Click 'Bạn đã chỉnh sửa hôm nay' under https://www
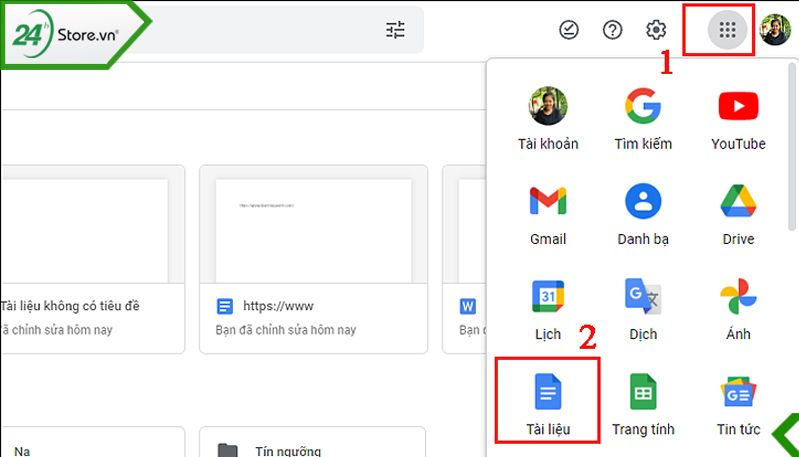799x457 pixels. pos(286,330)
